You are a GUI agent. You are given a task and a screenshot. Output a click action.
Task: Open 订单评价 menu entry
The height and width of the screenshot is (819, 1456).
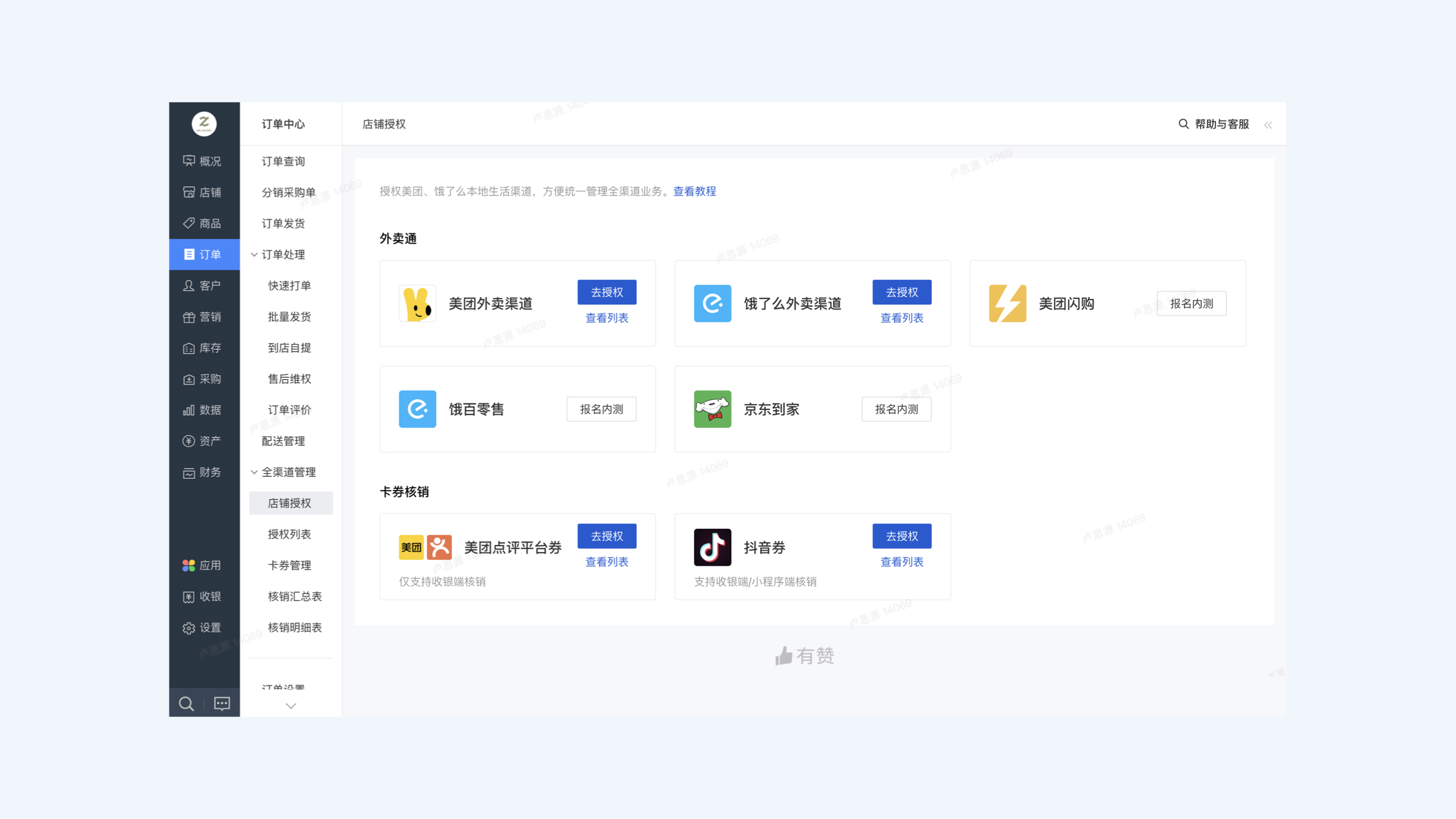coord(289,410)
